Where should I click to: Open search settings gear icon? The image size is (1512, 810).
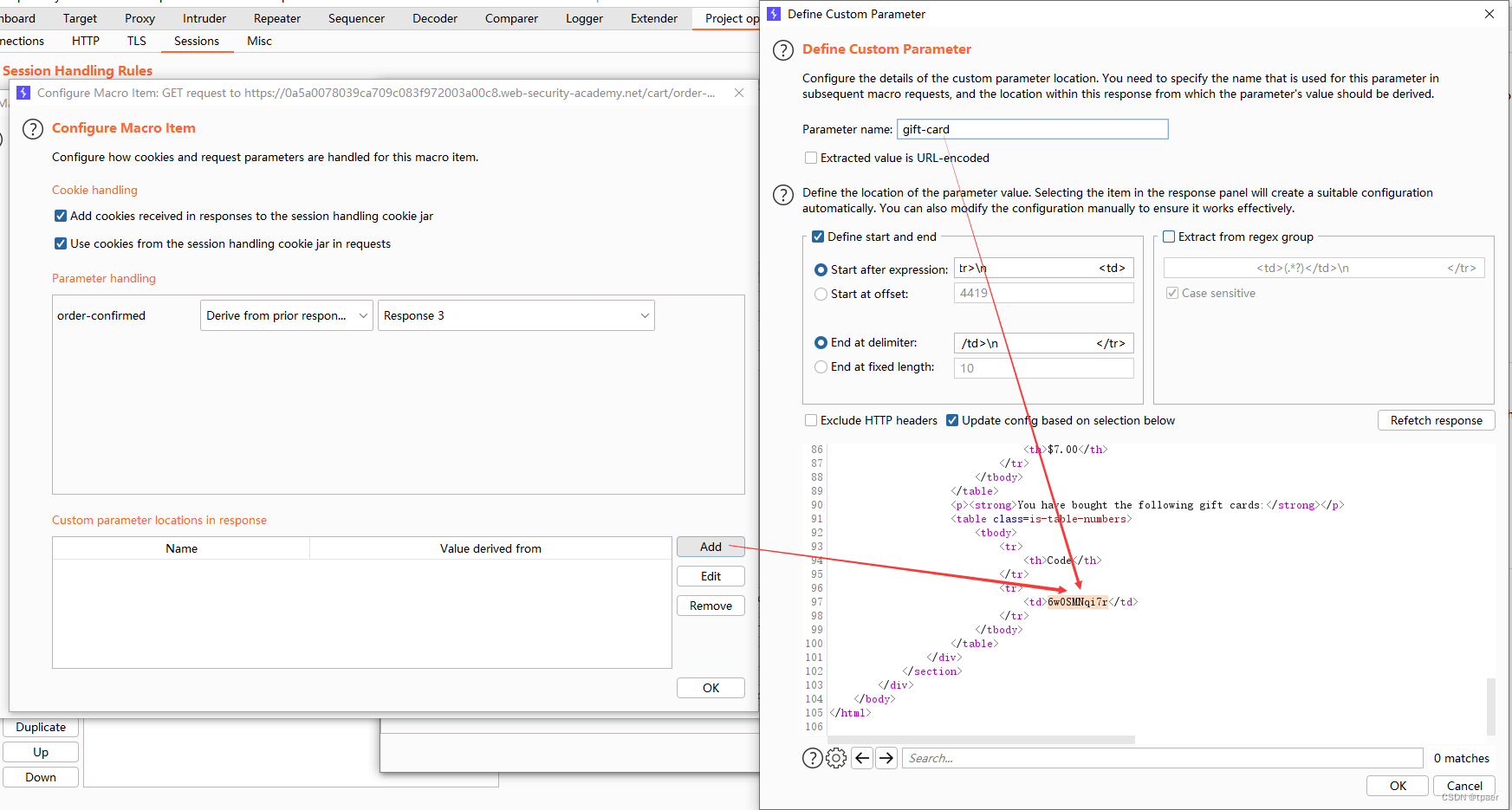click(836, 758)
